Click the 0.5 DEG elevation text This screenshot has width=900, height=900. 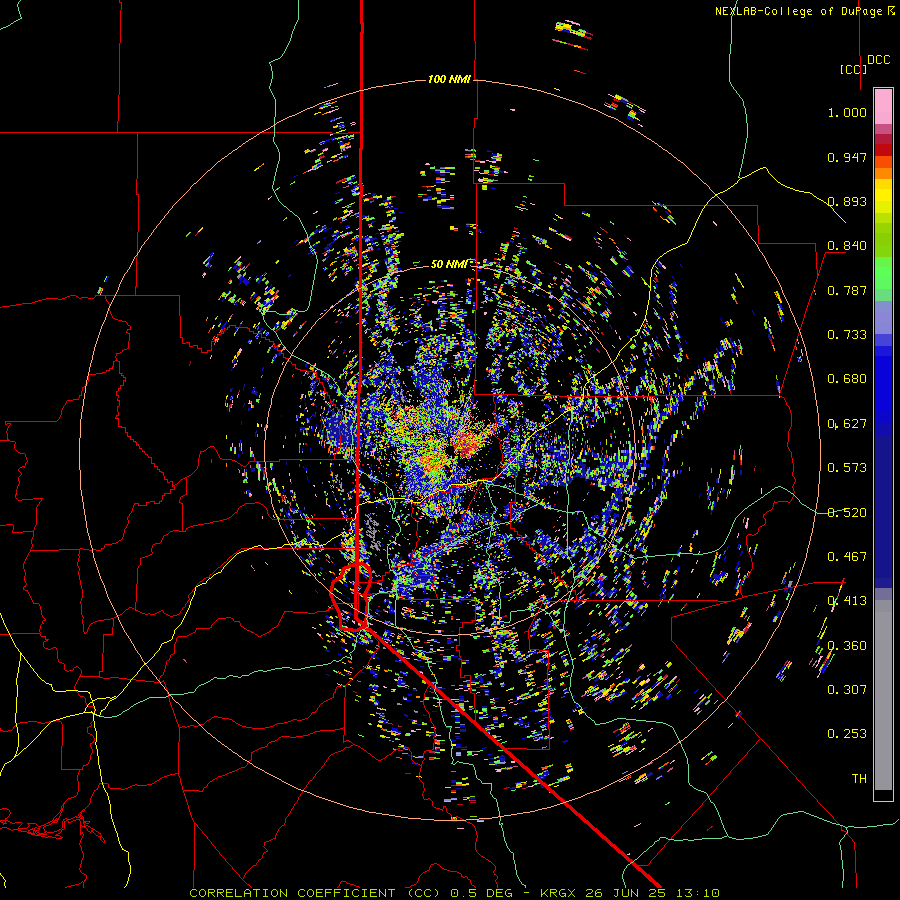[x=482, y=893]
